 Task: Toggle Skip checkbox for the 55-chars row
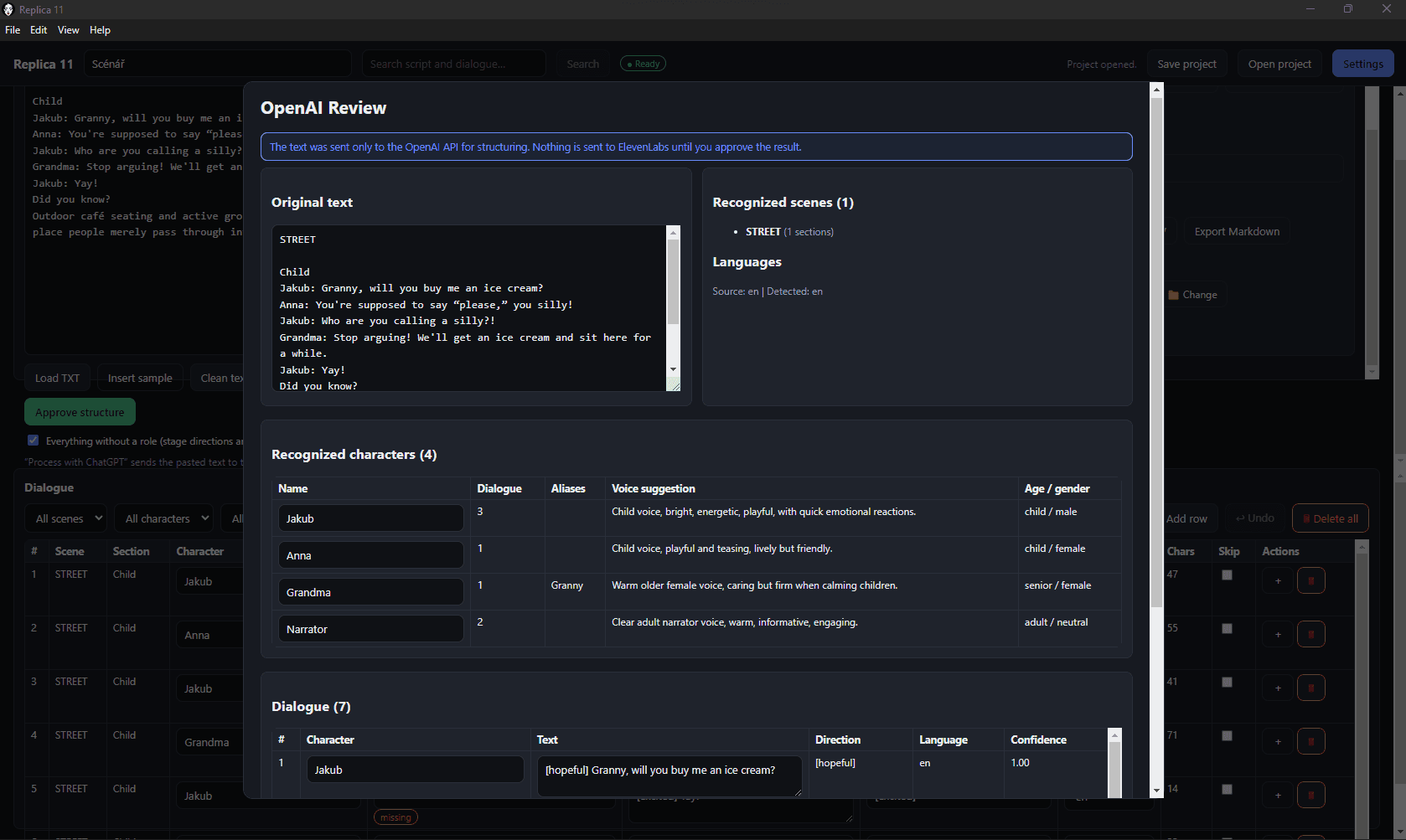click(x=1227, y=628)
